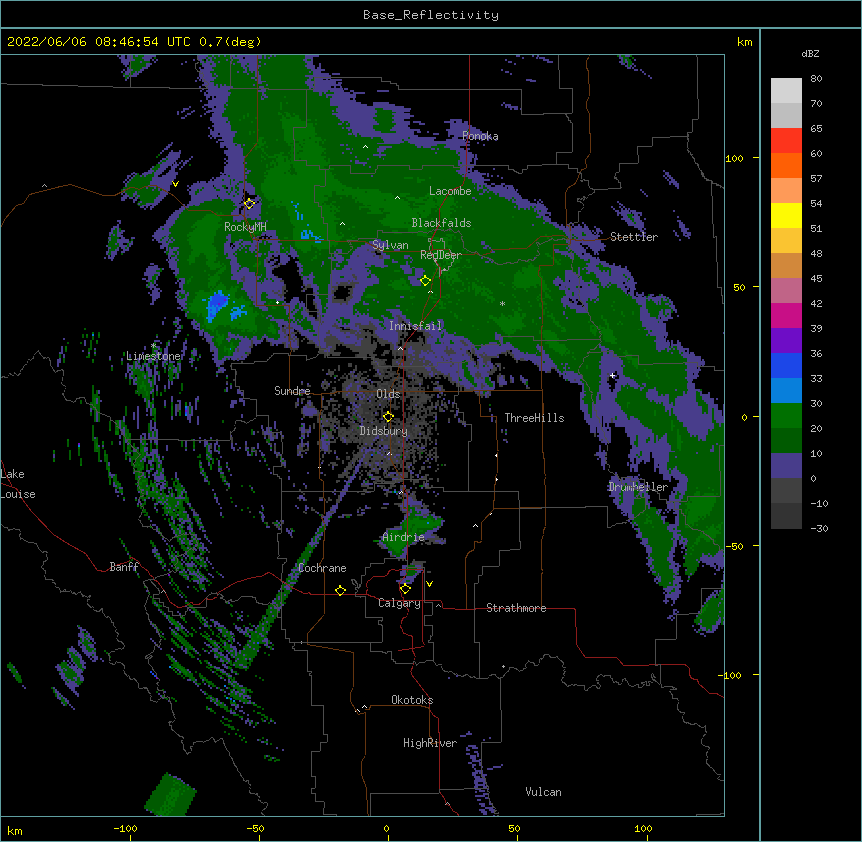Click the Calgary city label
Image resolution: width=862 pixels, height=842 pixels.
[x=399, y=603]
